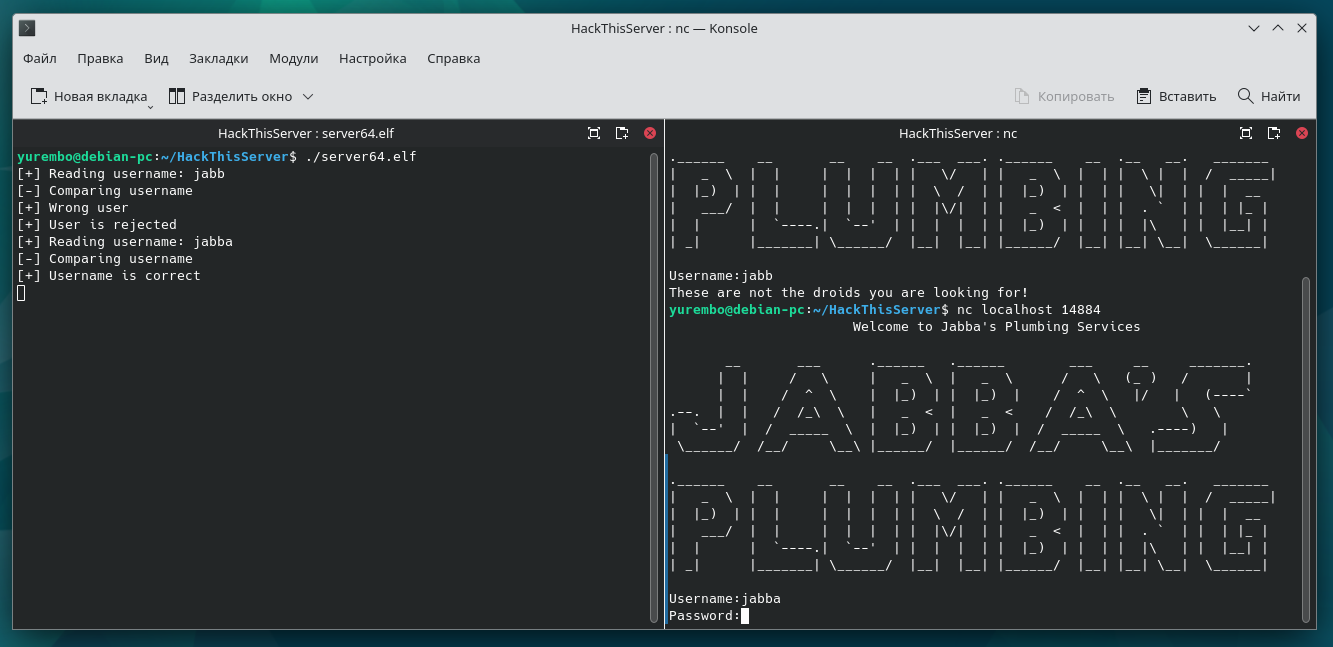The width and height of the screenshot is (1333, 647).
Task: Expand the split view dropdown chevron
Action: click(308, 96)
